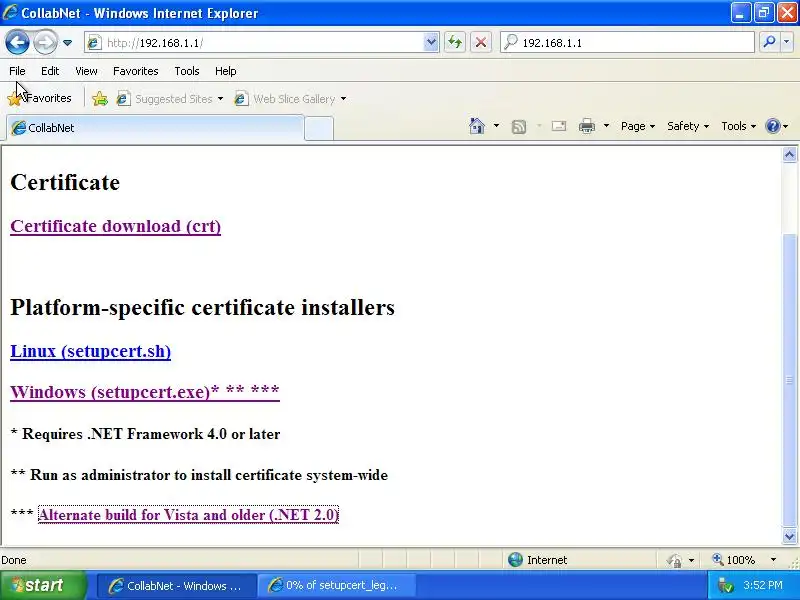The image size is (800, 600).
Task: Click the red Stop loading icon
Action: (481, 42)
